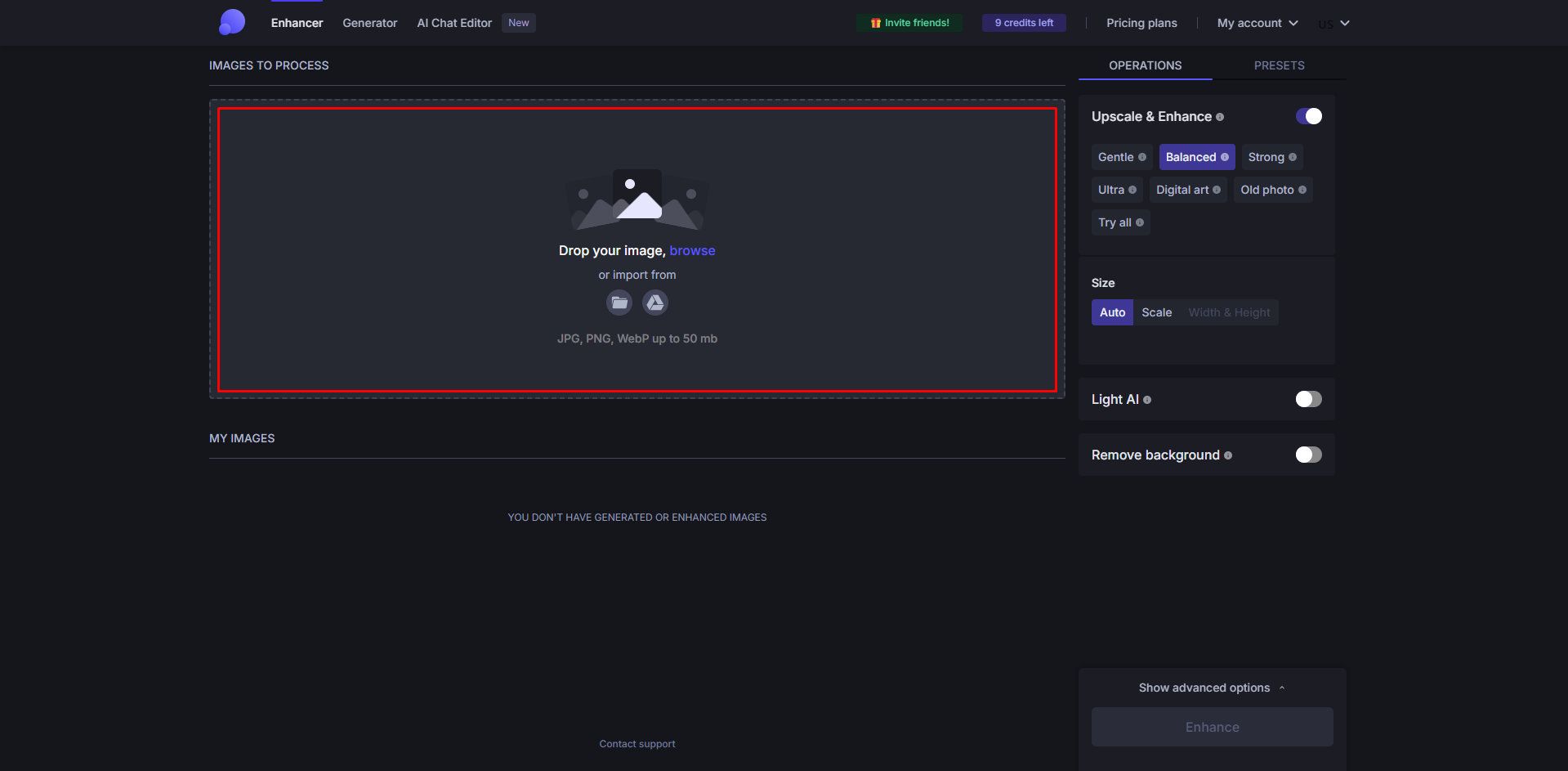Open the Generator page
This screenshot has width=1568, height=771.
(x=369, y=23)
